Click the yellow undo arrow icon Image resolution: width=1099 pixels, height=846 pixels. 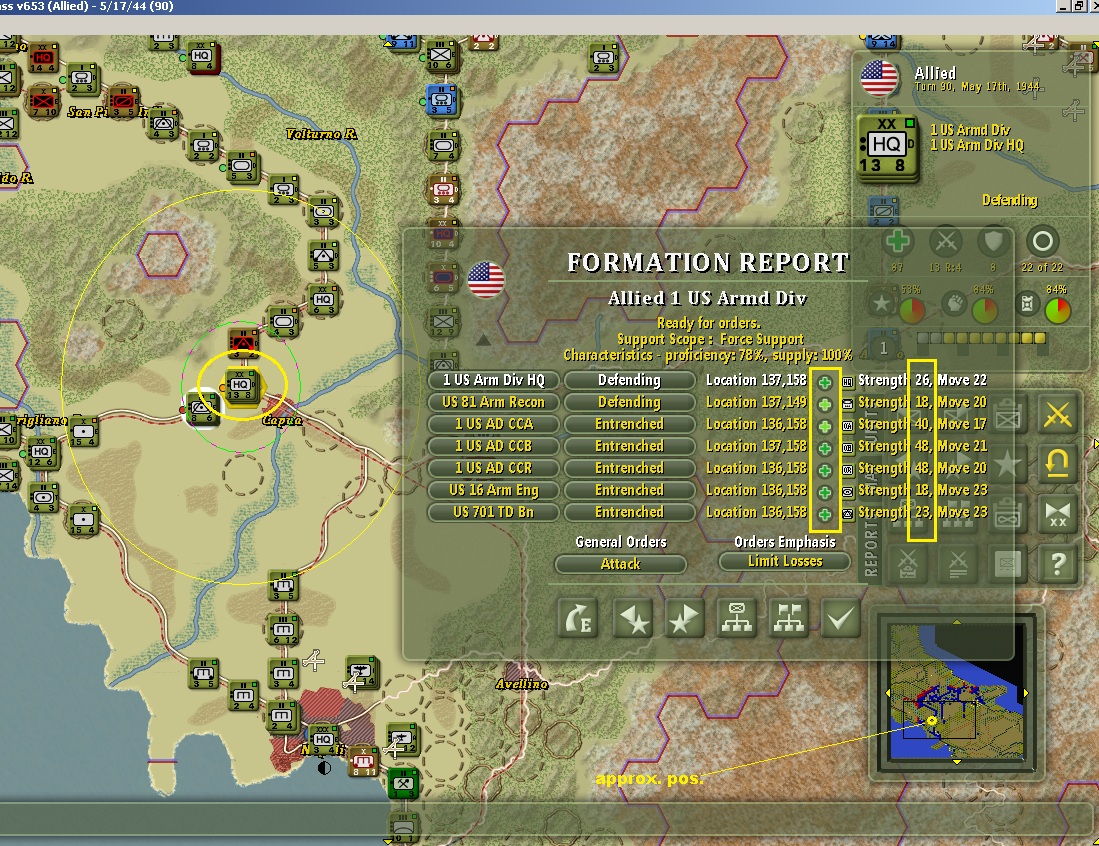pyautogui.click(x=1057, y=463)
